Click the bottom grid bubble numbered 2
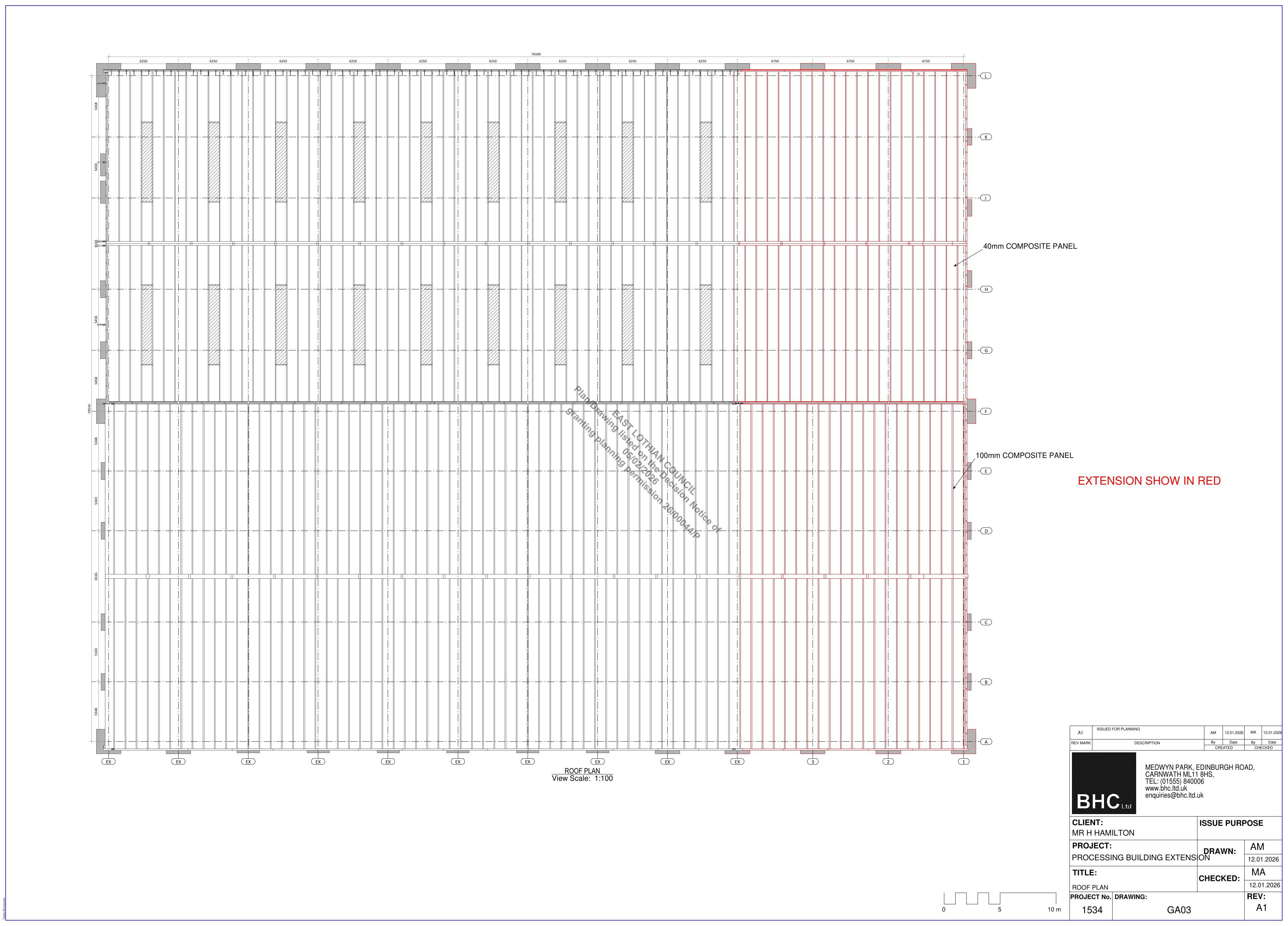 [x=888, y=762]
